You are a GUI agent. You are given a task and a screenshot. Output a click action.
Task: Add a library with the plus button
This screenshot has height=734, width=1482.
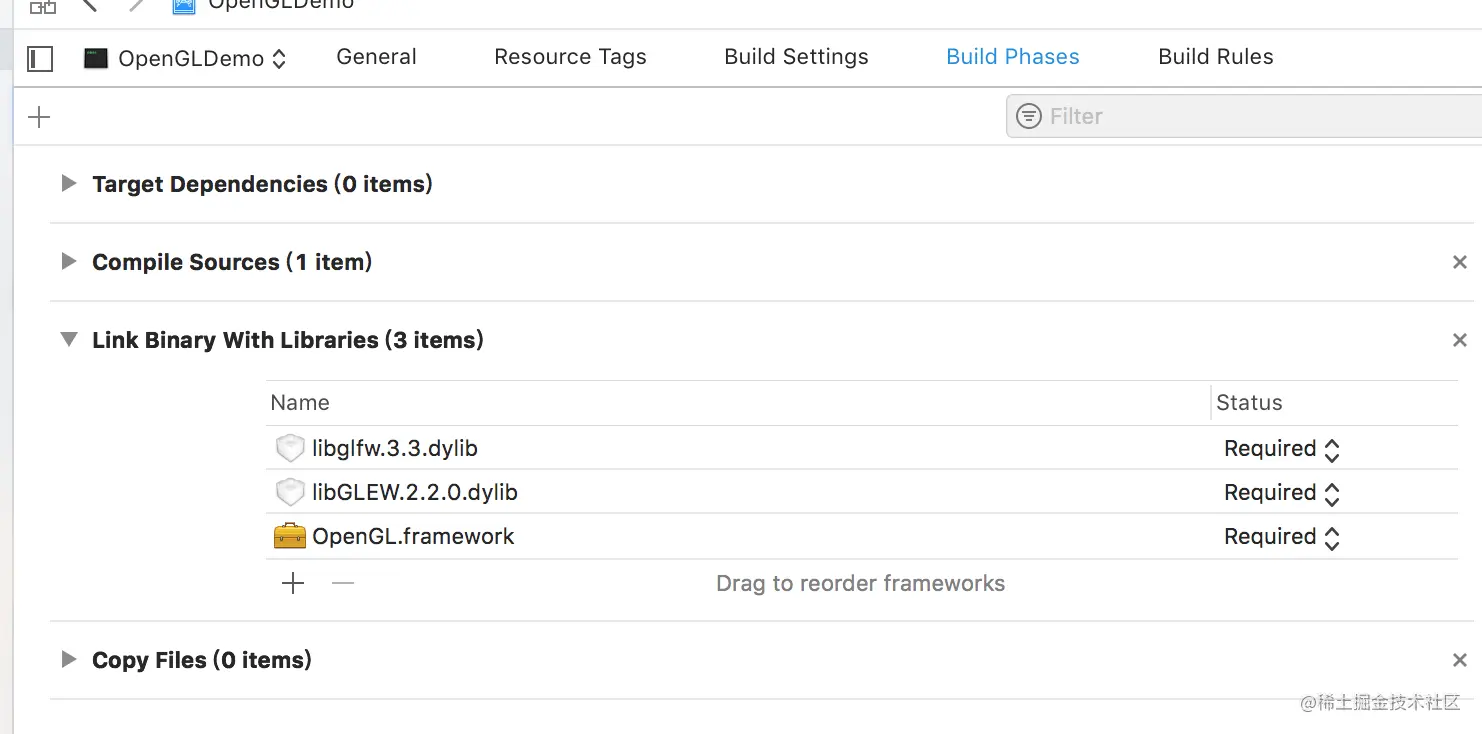pyautogui.click(x=293, y=583)
